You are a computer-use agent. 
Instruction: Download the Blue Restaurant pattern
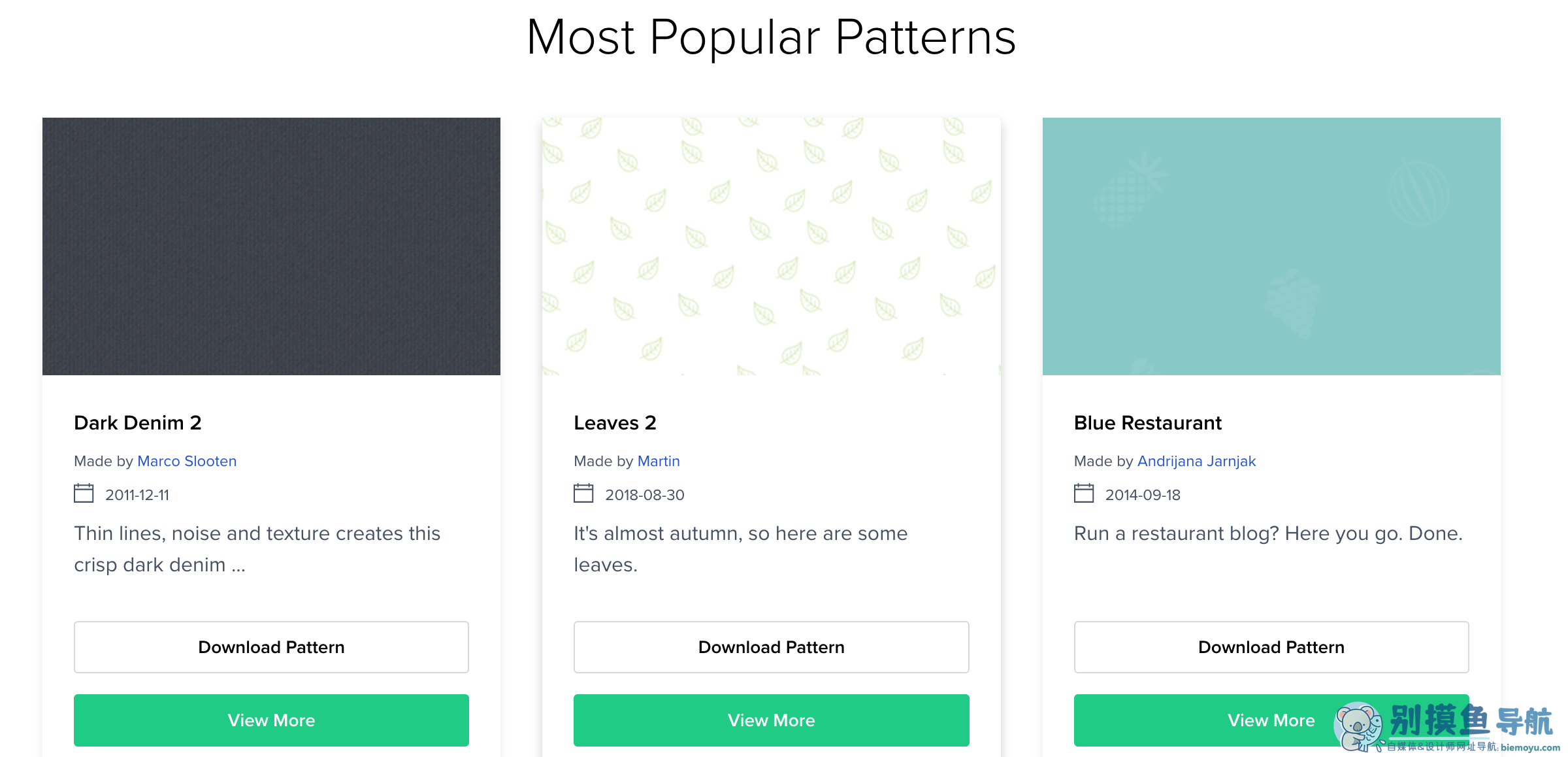pyautogui.click(x=1271, y=647)
